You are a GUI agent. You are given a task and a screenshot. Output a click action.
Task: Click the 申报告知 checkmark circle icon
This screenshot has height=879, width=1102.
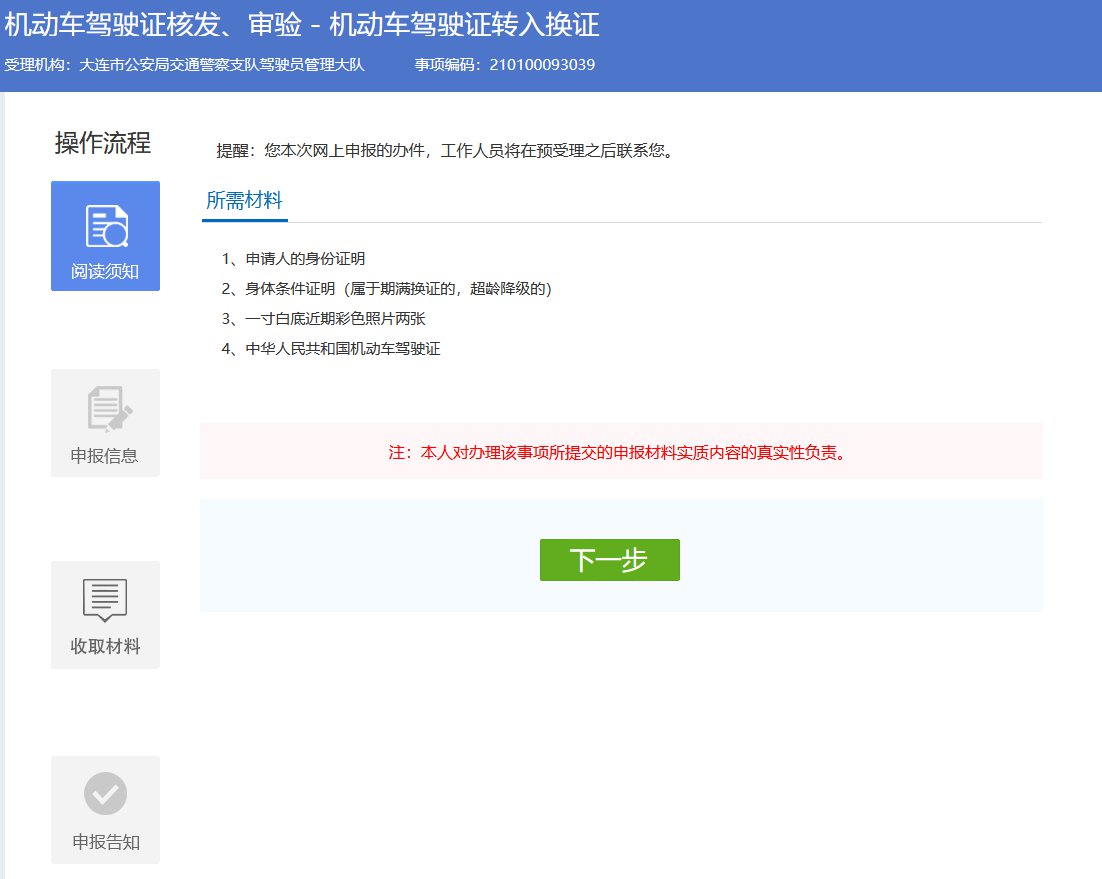coord(105,794)
